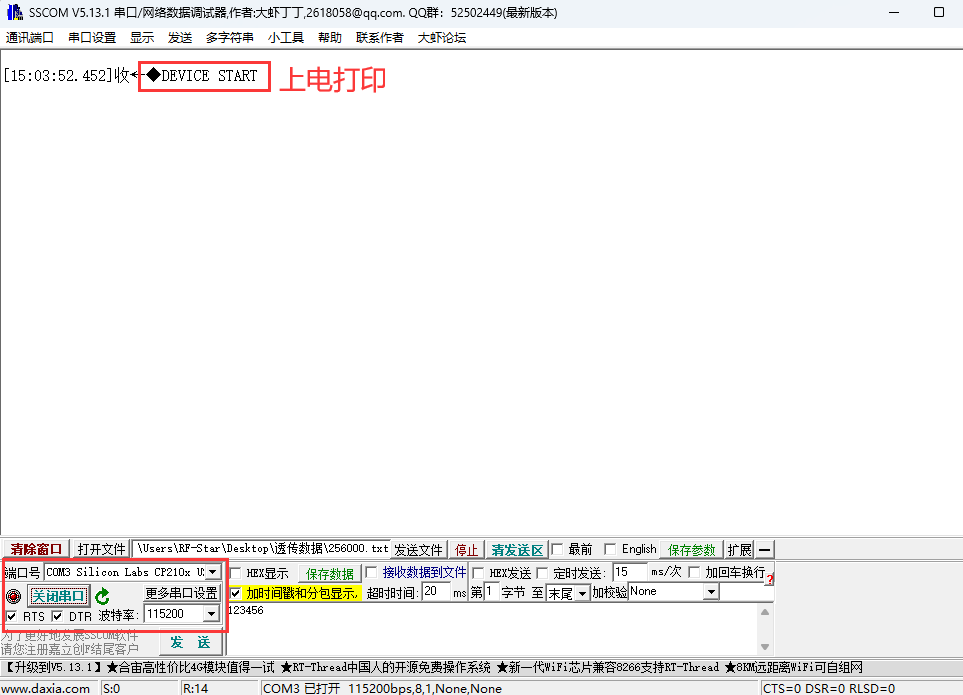The image size is (963, 695).
Task: Open the 发送 menu
Action: pos(180,37)
